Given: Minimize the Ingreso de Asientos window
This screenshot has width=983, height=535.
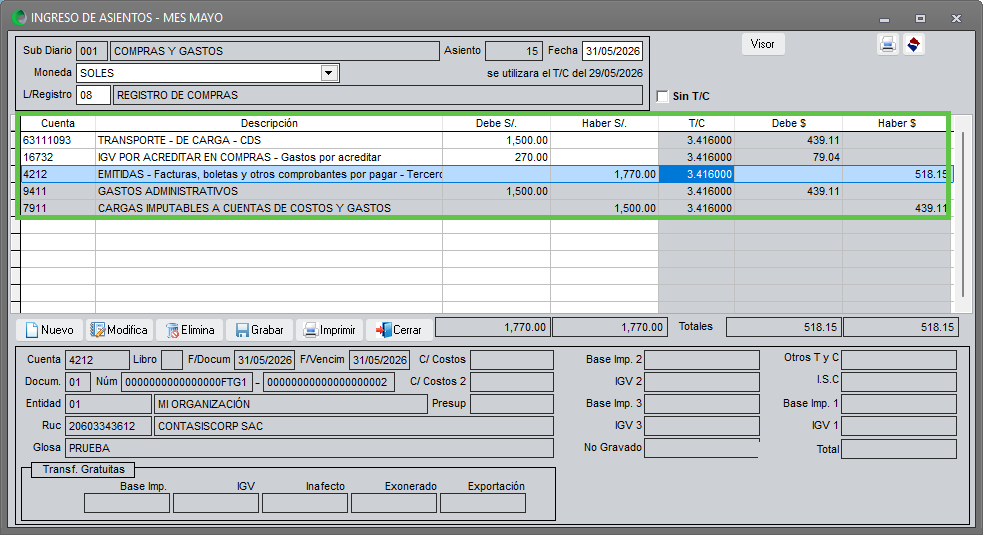Looking at the screenshot, I should click(885, 19).
